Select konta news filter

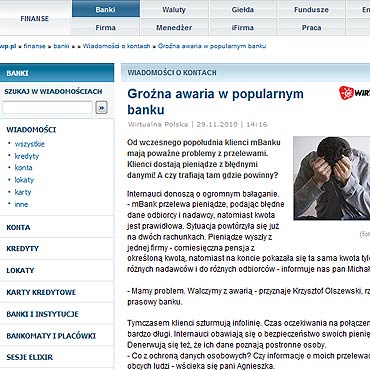[23, 168]
